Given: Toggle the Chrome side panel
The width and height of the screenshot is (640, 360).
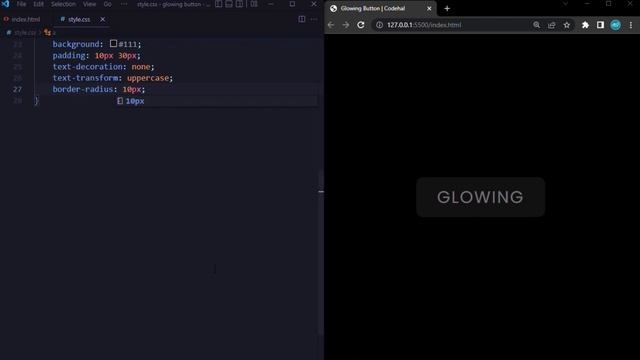Looking at the screenshot, I should tap(600, 25).
